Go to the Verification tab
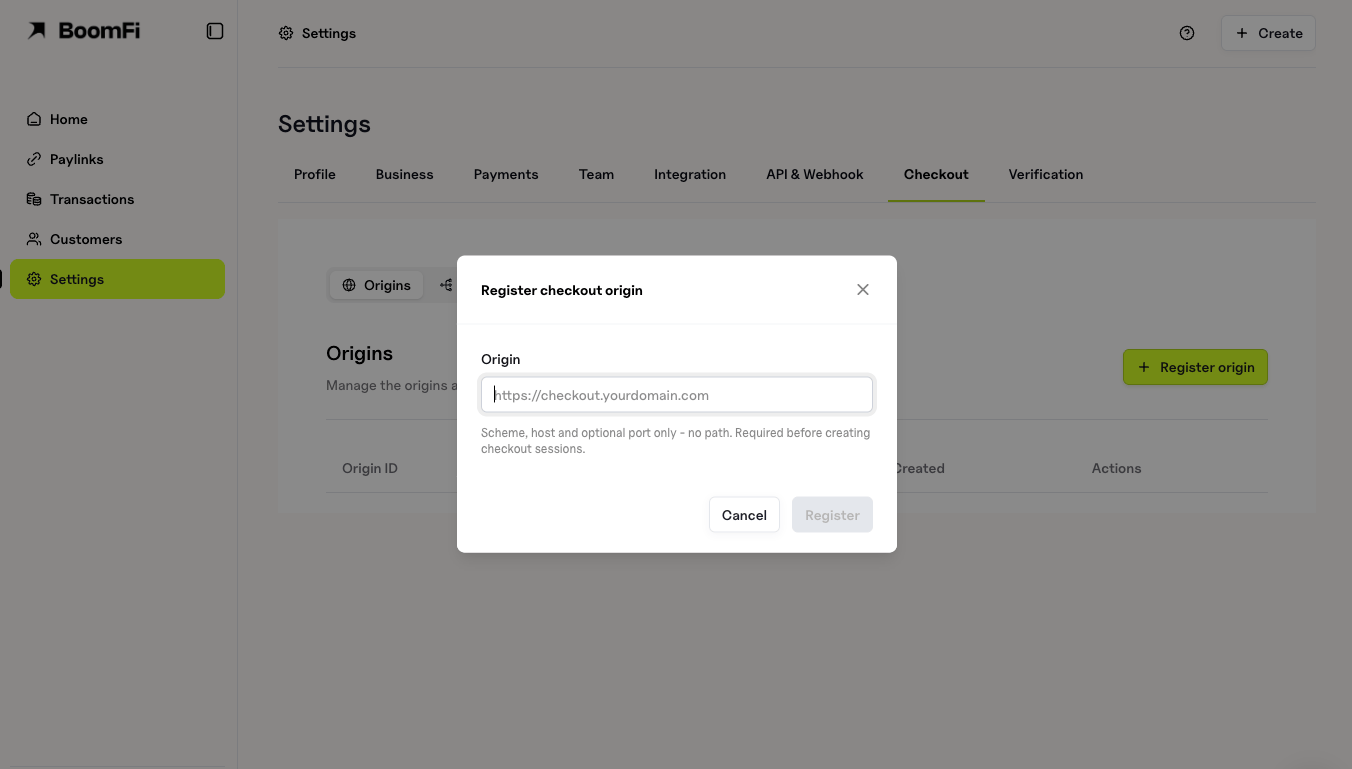1352x769 pixels. 1046,174
